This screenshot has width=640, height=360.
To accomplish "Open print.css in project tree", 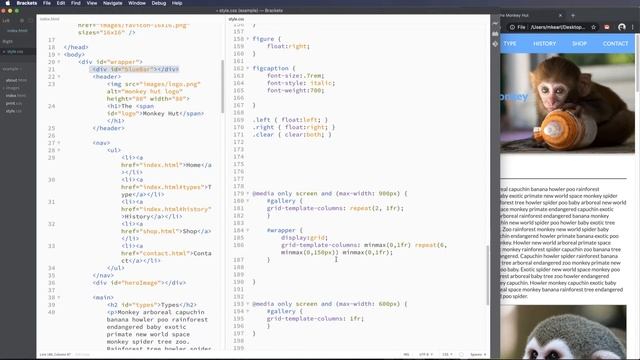I will 14,103.
